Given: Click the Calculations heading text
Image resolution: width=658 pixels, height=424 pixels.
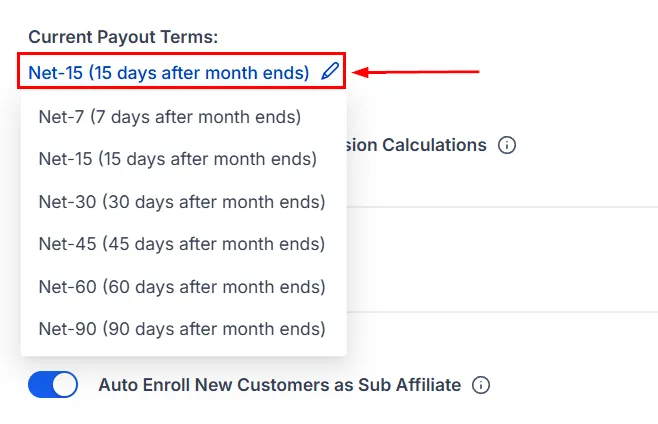Looking at the screenshot, I should pos(417,145).
